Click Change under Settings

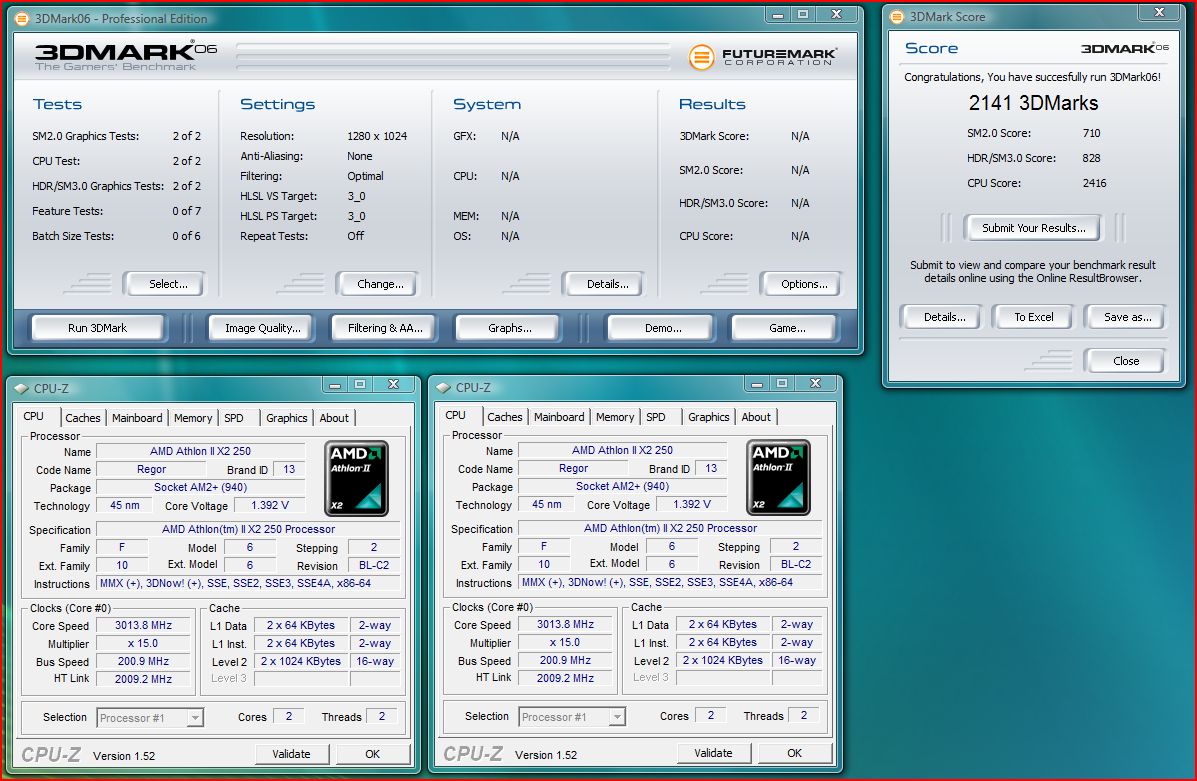pyautogui.click(x=379, y=284)
